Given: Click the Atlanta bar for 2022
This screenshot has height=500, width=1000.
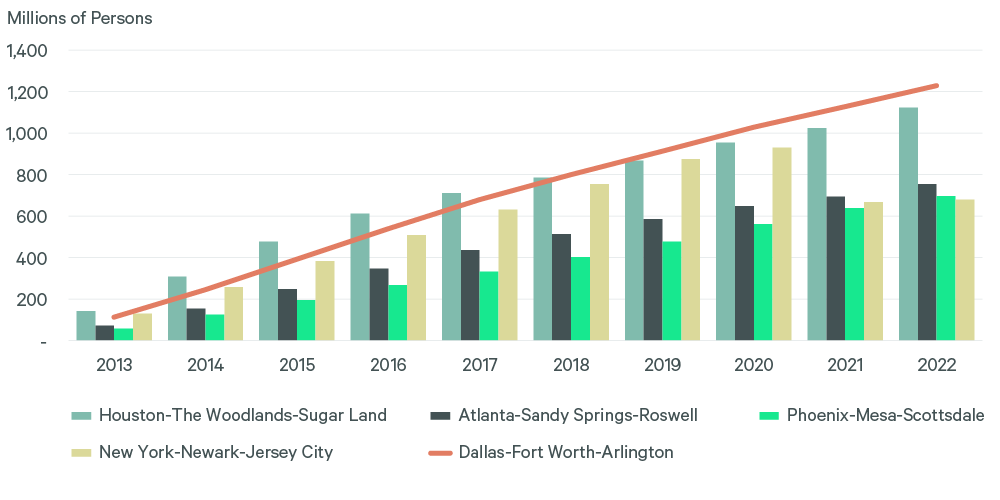Looking at the screenshot, I should click(927, 262).
